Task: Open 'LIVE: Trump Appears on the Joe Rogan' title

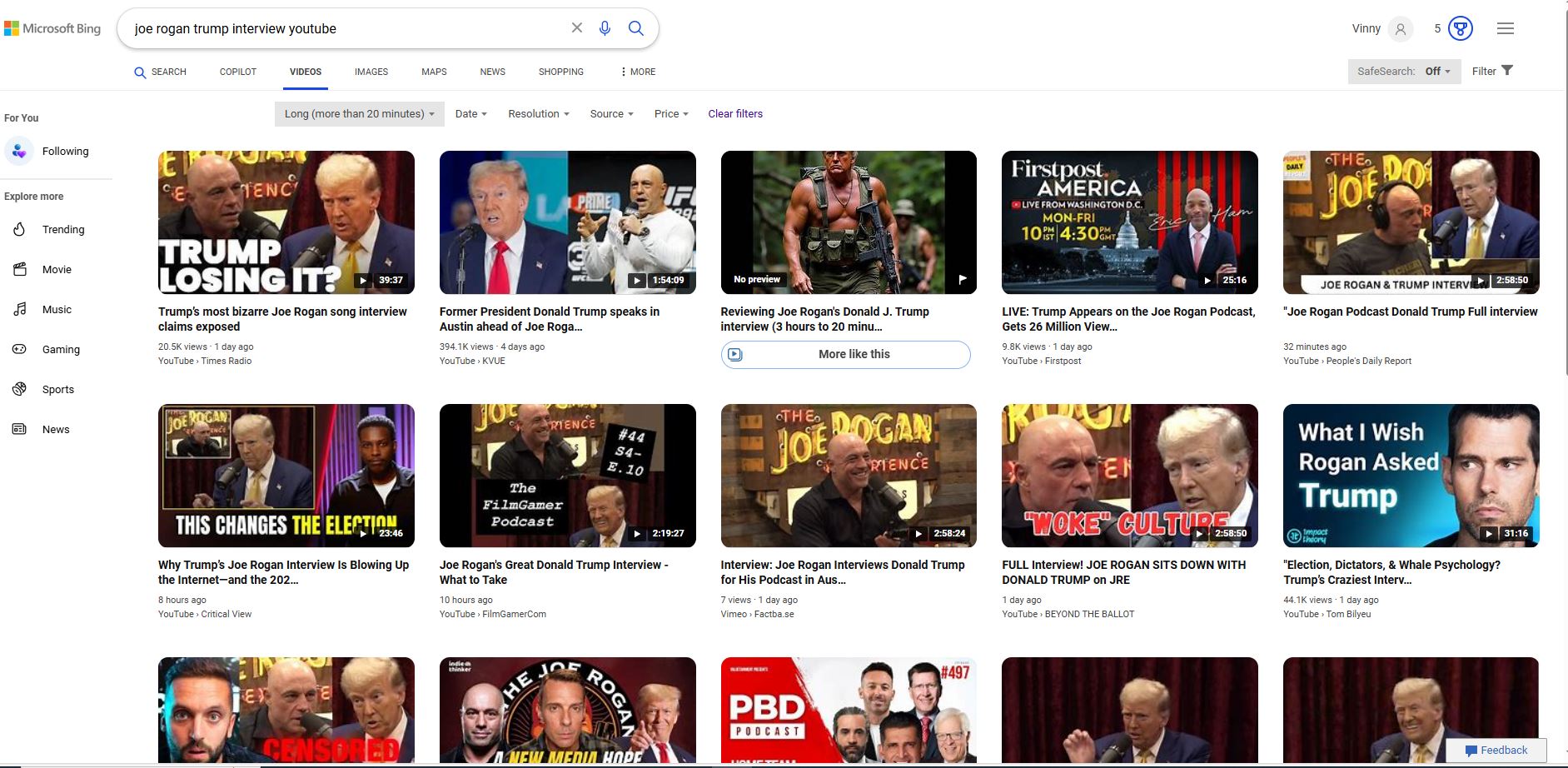Action: click(x=1128, y=319)
